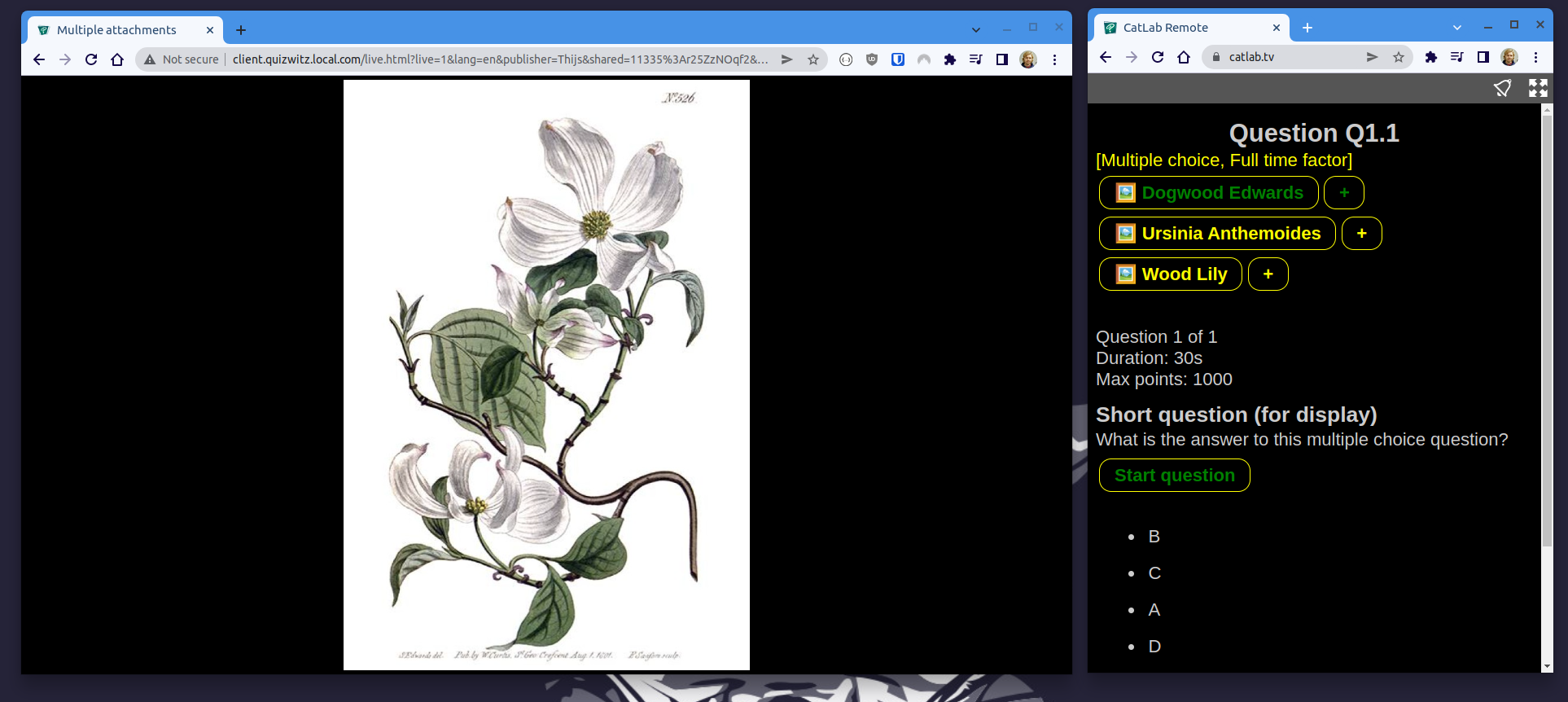This screenshot has width=1568, height=702.
Task: Expand tab search in CatLab window
Action: tap(1456, 28)
